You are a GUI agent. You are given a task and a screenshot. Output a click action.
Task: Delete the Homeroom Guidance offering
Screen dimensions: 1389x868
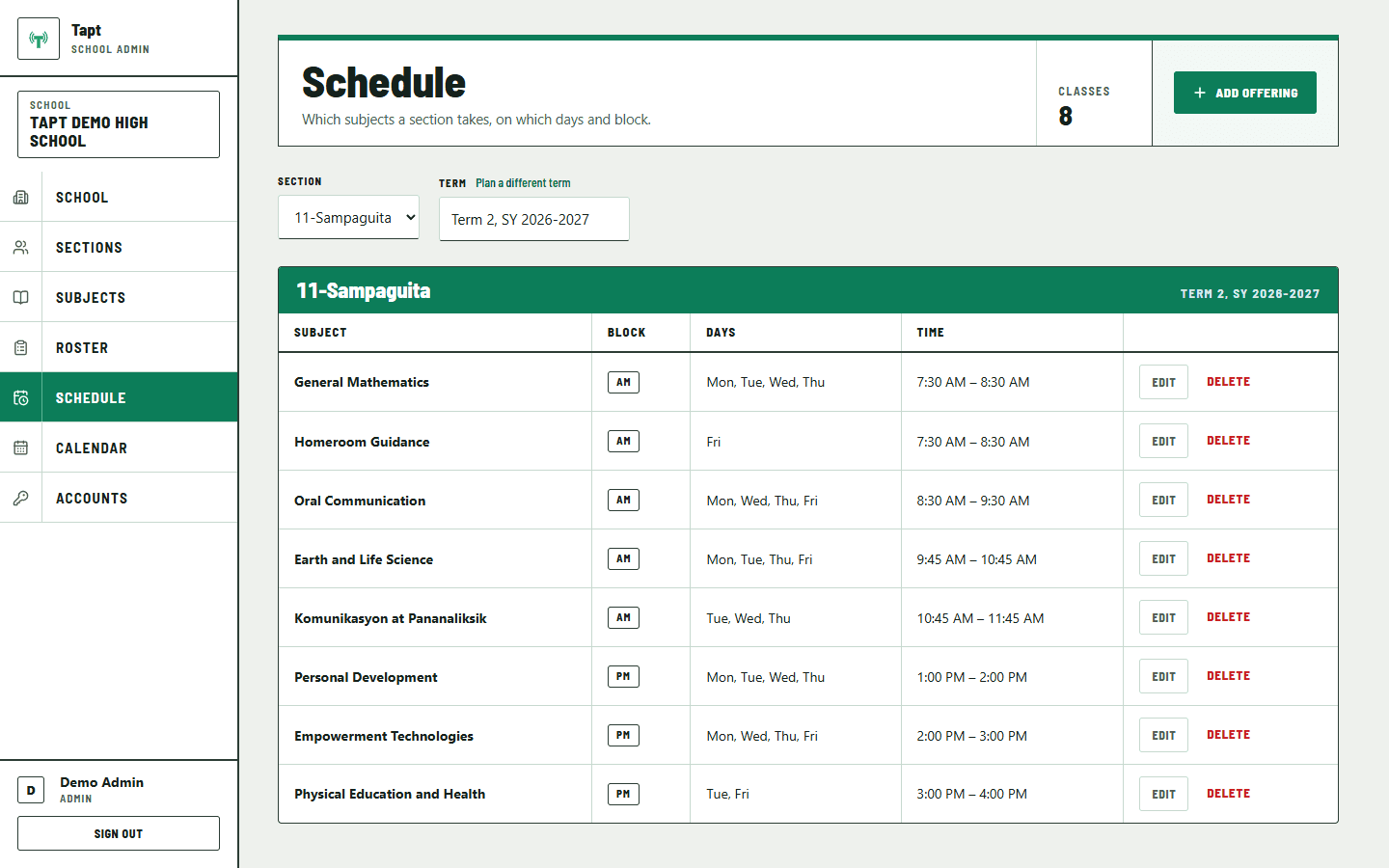pyautogui.click(x=1228, y=441)
